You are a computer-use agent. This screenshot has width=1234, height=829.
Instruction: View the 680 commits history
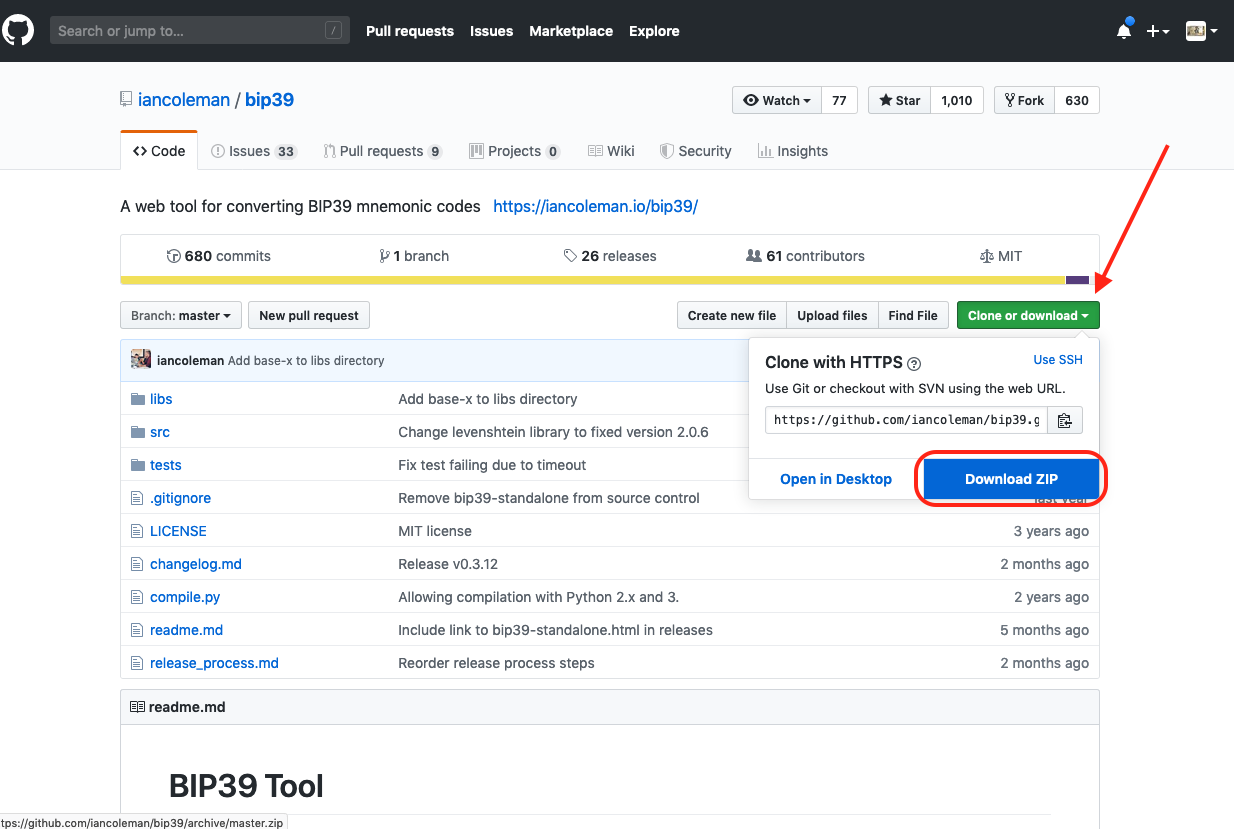(218, 256)
